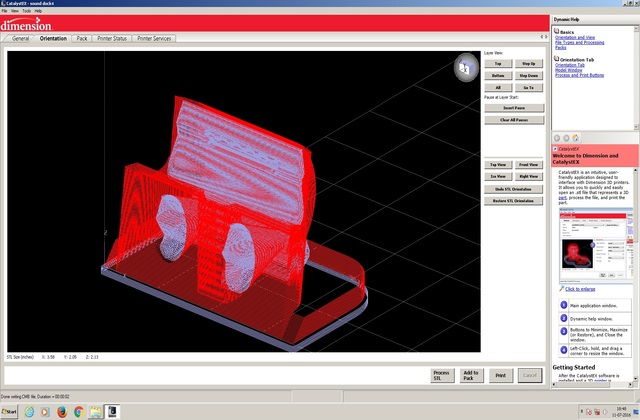The image size is (640, 420).
Task: Click the Step Down layer button
Action: [x=529, y=76]
